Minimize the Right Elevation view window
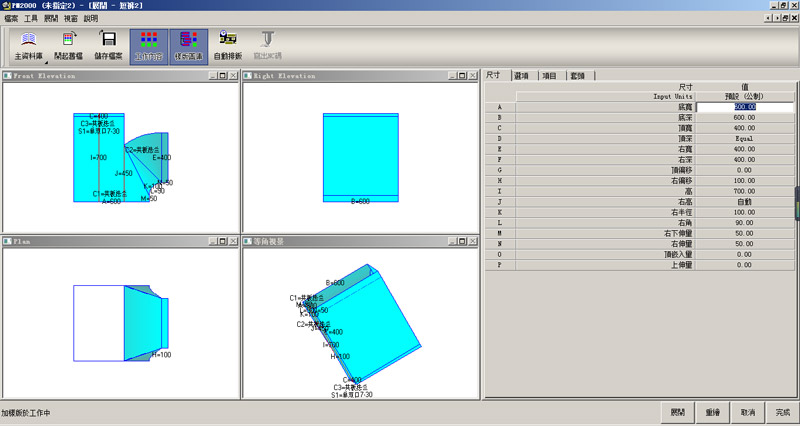Screen dimensions: 800x426 tap(453, 76)
